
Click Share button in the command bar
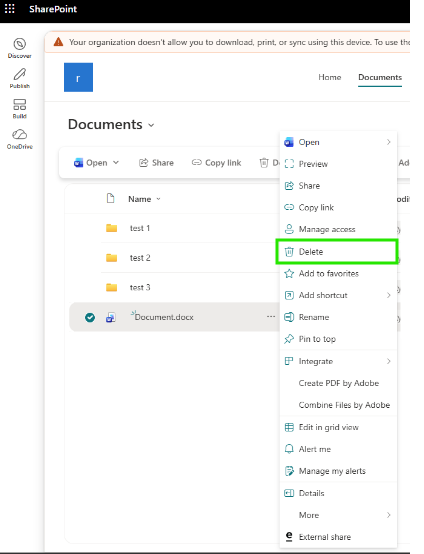coord(156,163)
